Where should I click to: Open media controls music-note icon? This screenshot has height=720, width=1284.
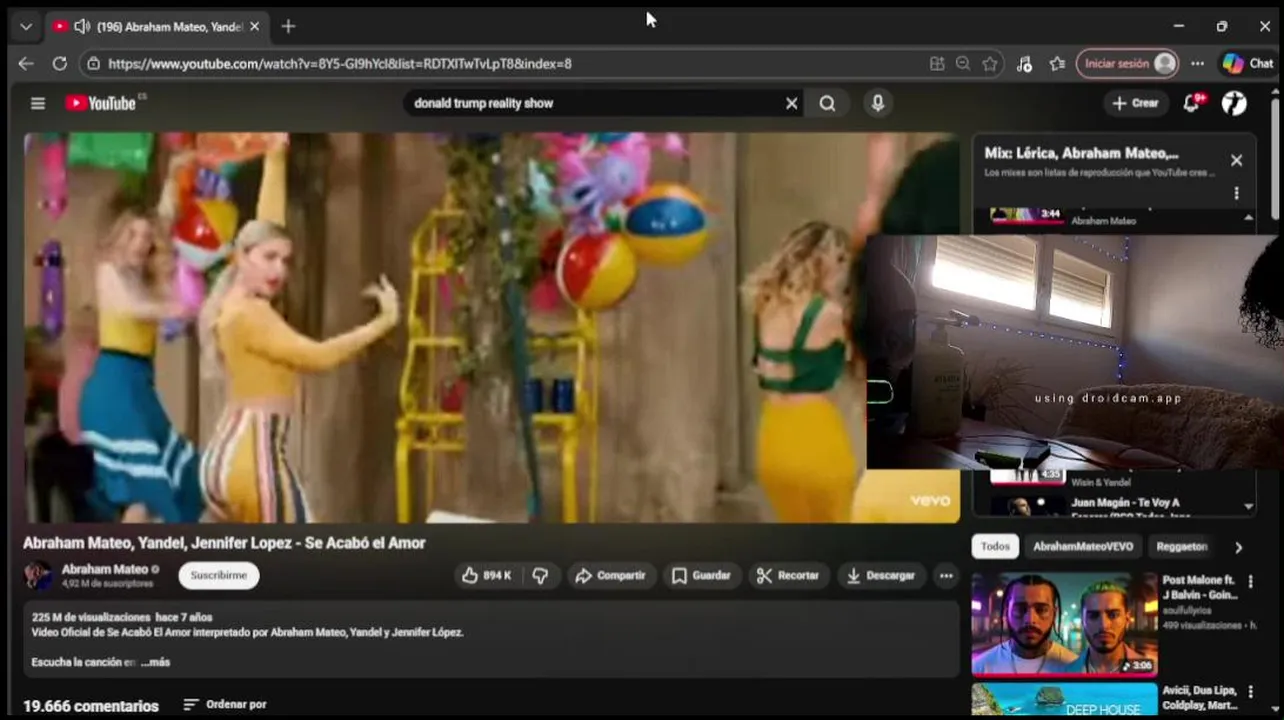pyautogui.click(x=1024, y=63)
